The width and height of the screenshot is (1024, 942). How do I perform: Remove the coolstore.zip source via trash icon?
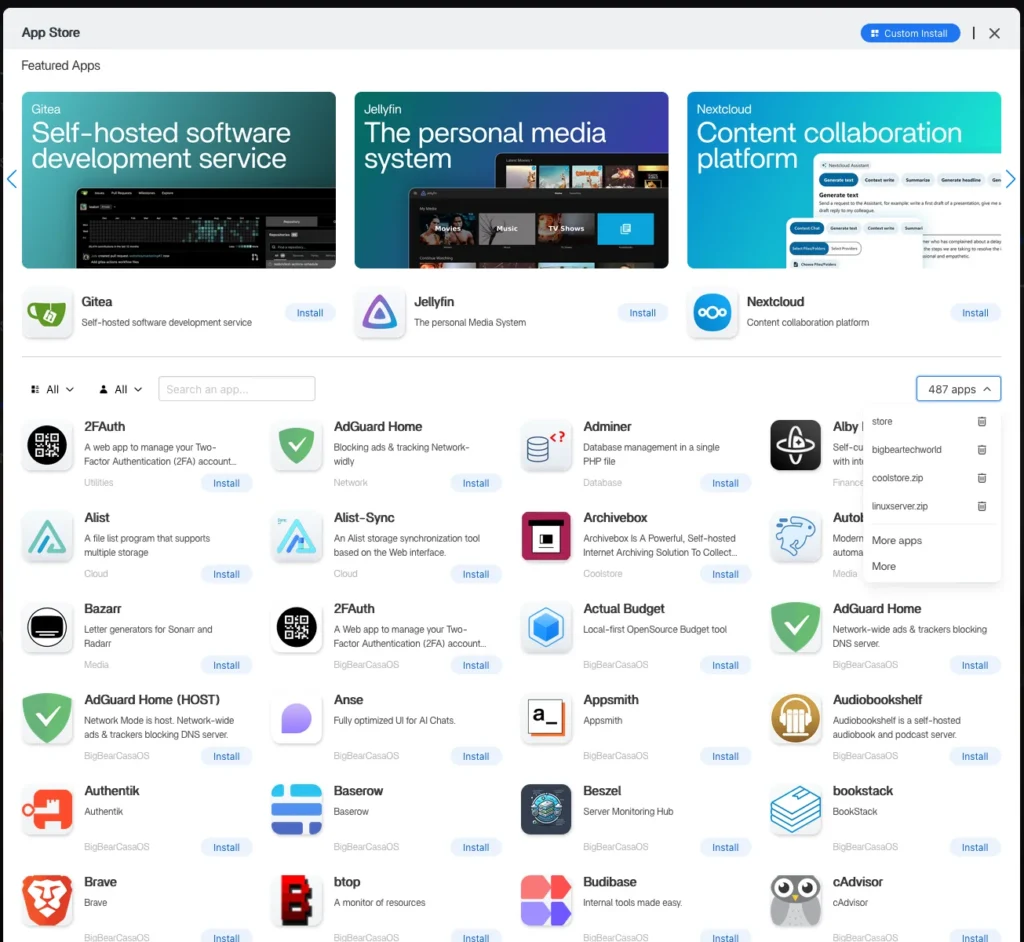pos(982,478)
